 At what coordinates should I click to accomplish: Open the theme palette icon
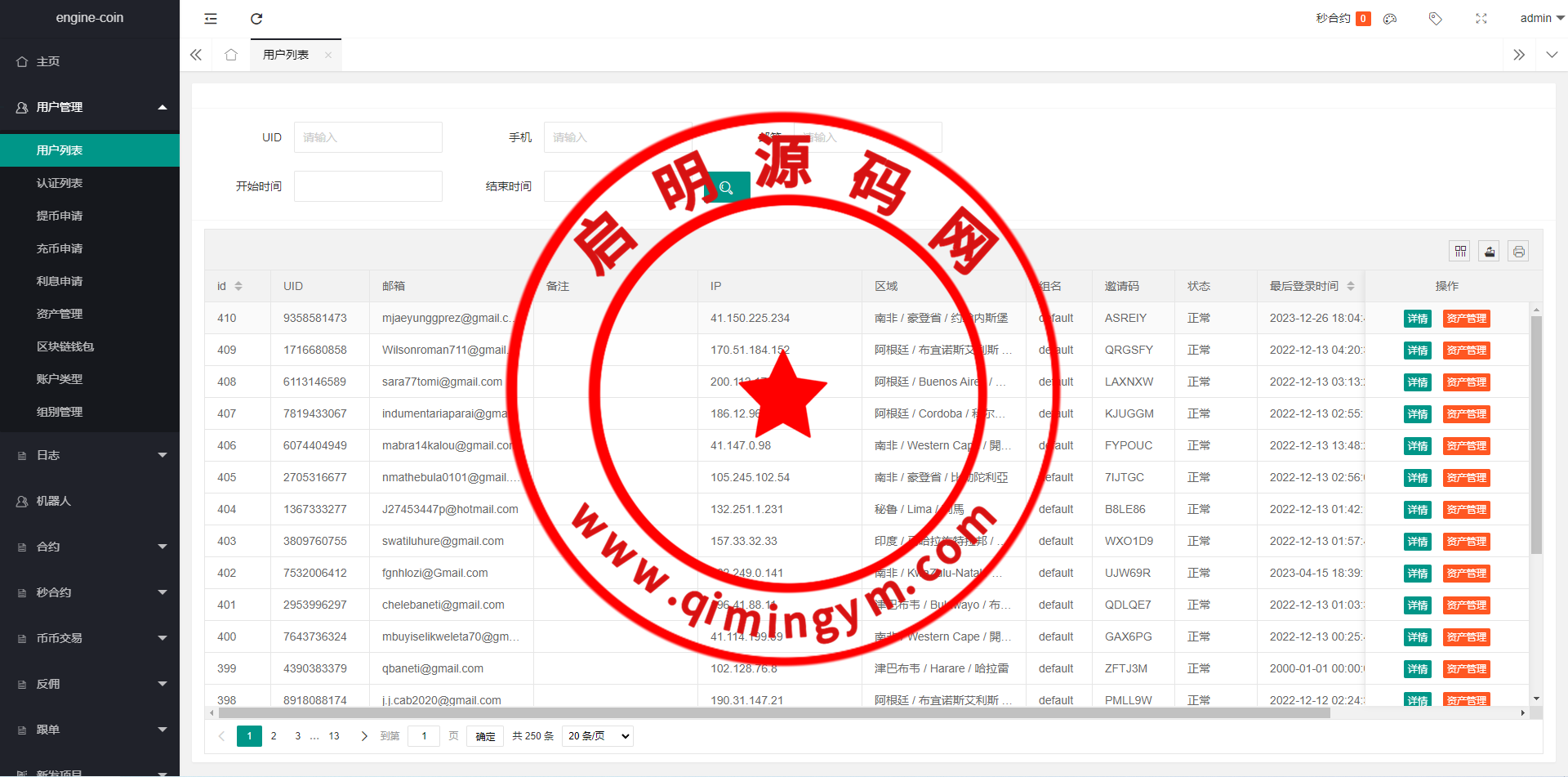[1390, 19]
